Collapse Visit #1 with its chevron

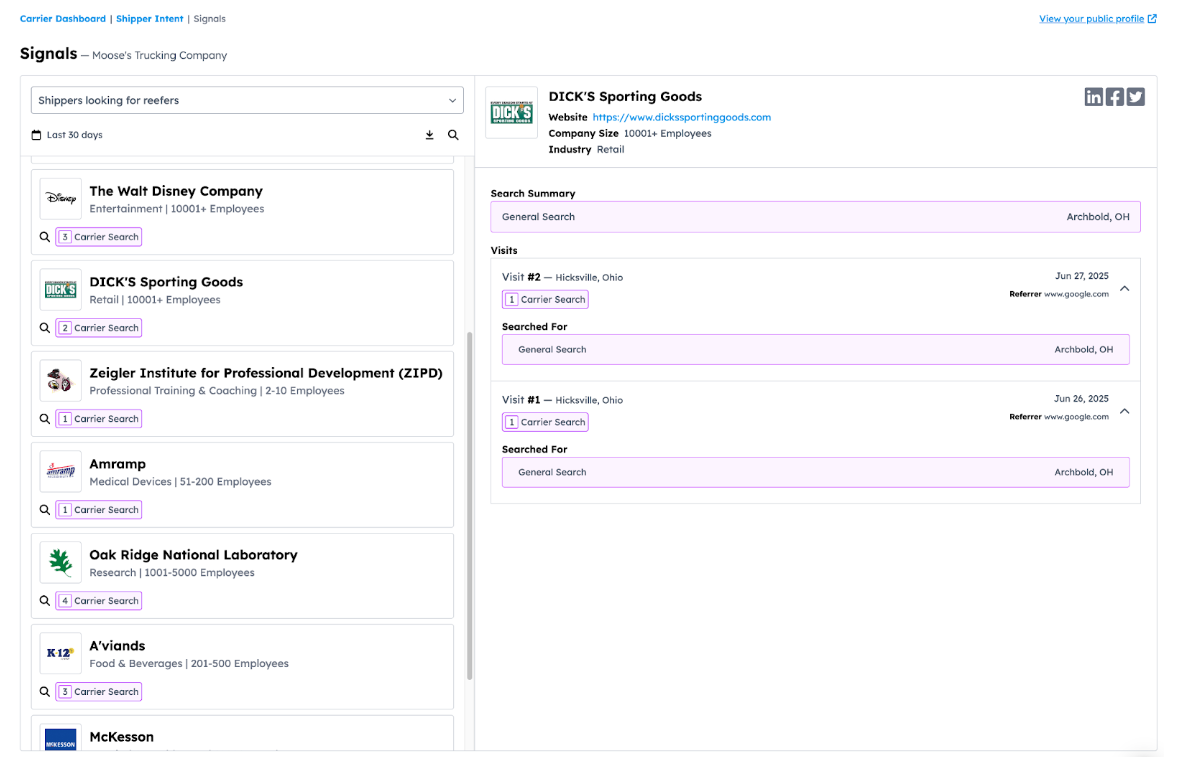1124,412
